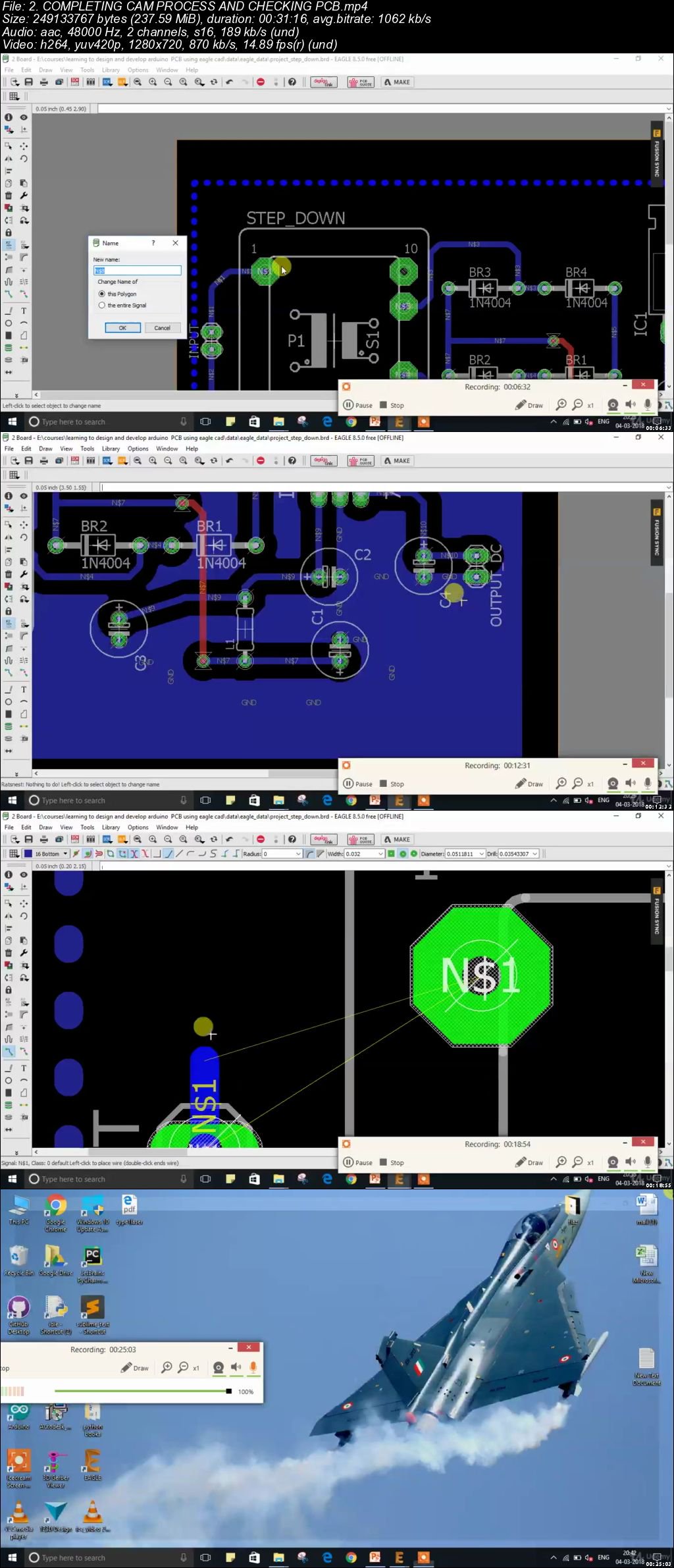This screenshot has height=1568, width=674.
Task: Open Help menu in the '16 Bottom' toolbar window
Action: 192,827
